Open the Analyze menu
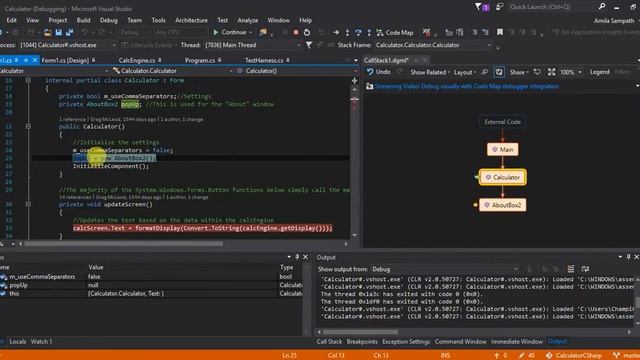Image resolution: width=640 pixels, height=360 pixels. (248, 20)
